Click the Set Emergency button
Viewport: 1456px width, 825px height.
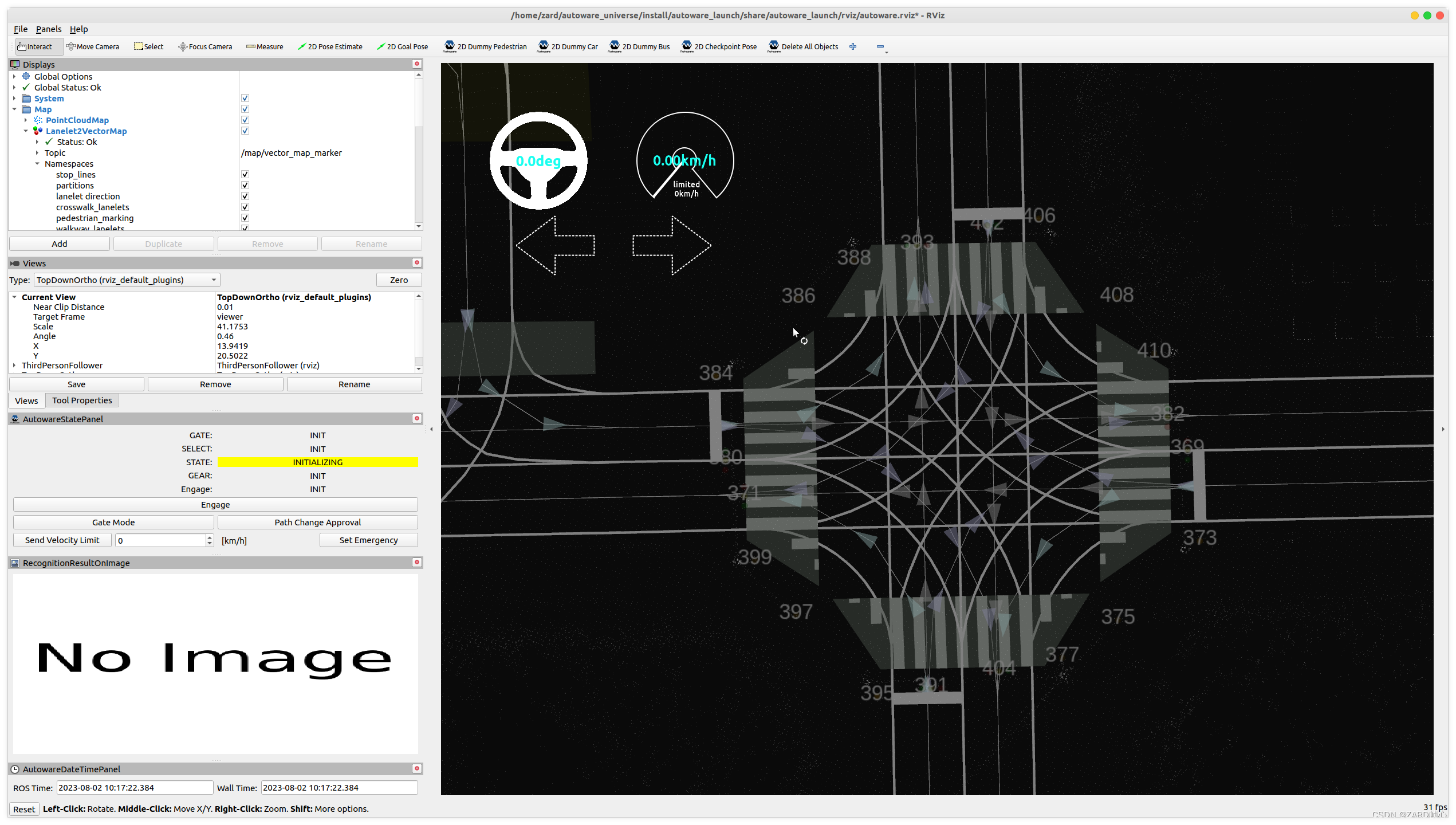(x=368, y=540)
